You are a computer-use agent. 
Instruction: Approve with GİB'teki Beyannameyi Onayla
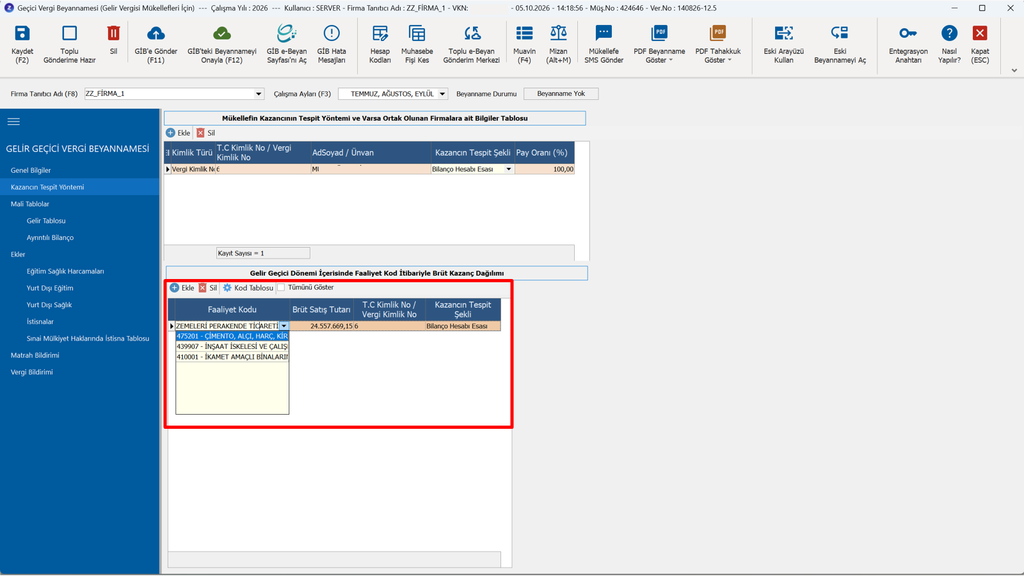click(x=222, y=44)
